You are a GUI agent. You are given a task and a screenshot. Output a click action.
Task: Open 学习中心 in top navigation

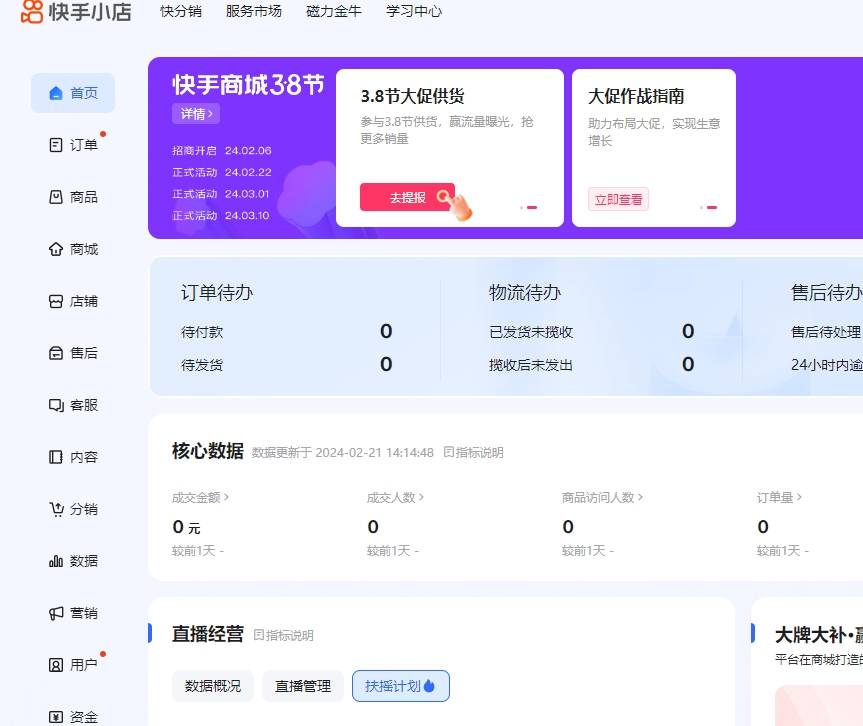pos(414,11)
